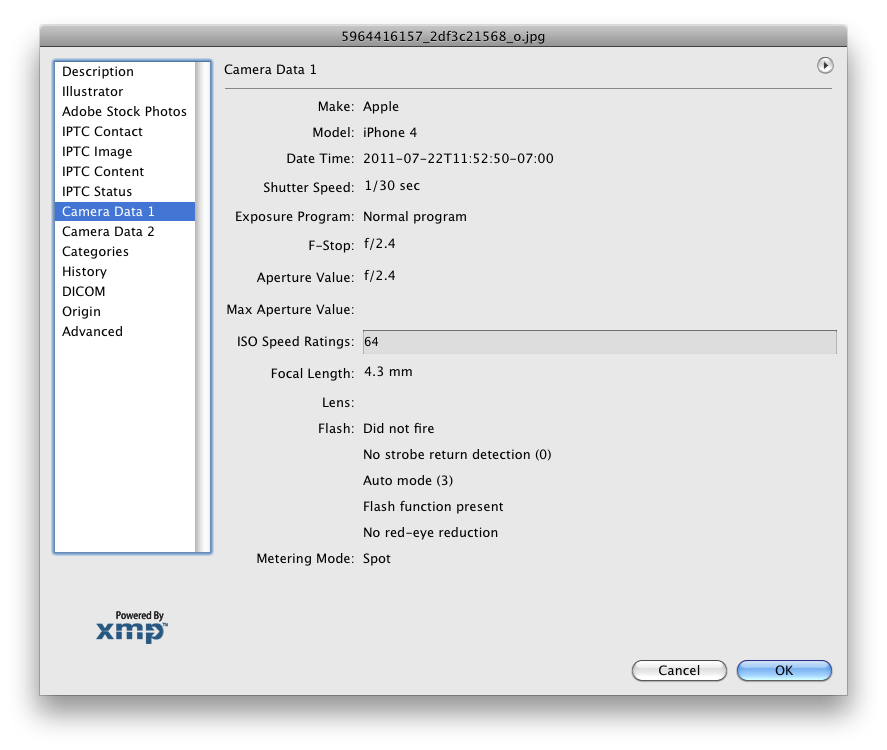887x750 pixels.
Task: Click the "Focal Length:" label
Action: (x=312, y=373)
